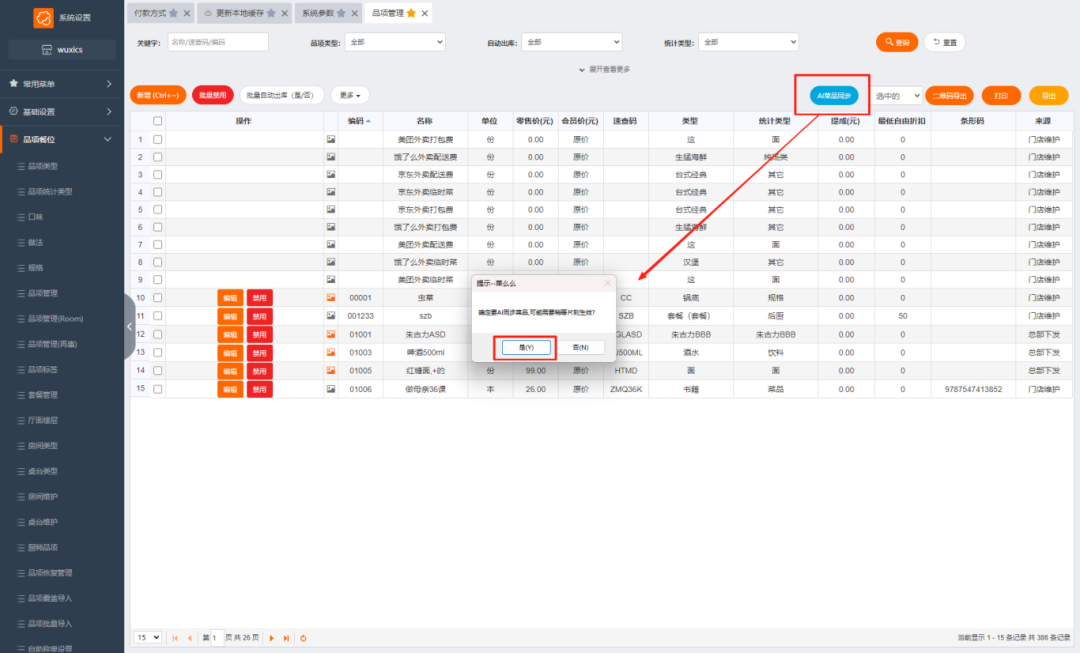This screenshot has height=653, width=1080.
Task: Collapse the sidebar with the left arrow handle
Action: (x=129, y=326)
